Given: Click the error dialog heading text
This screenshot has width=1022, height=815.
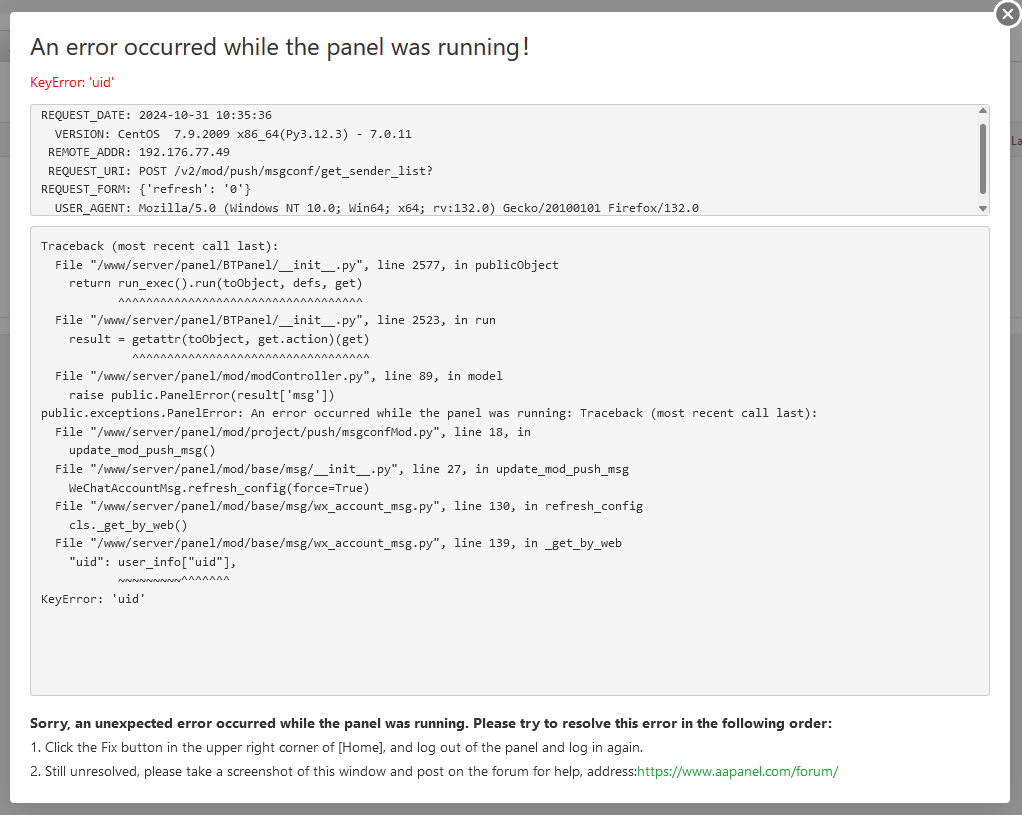Looking at the screenshot, I should tap(279, 47).
